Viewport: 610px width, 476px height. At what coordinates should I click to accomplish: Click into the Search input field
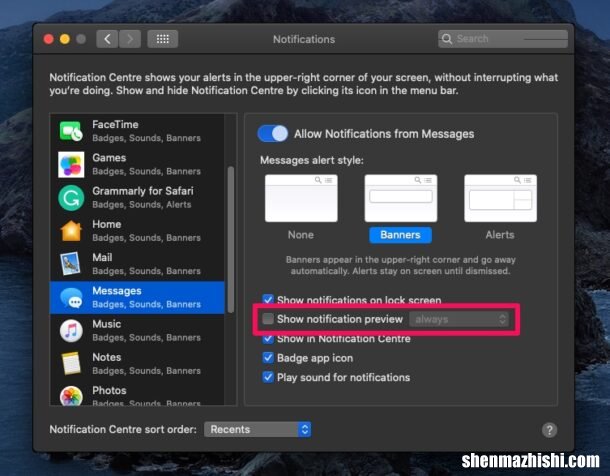tap(503, 39)
